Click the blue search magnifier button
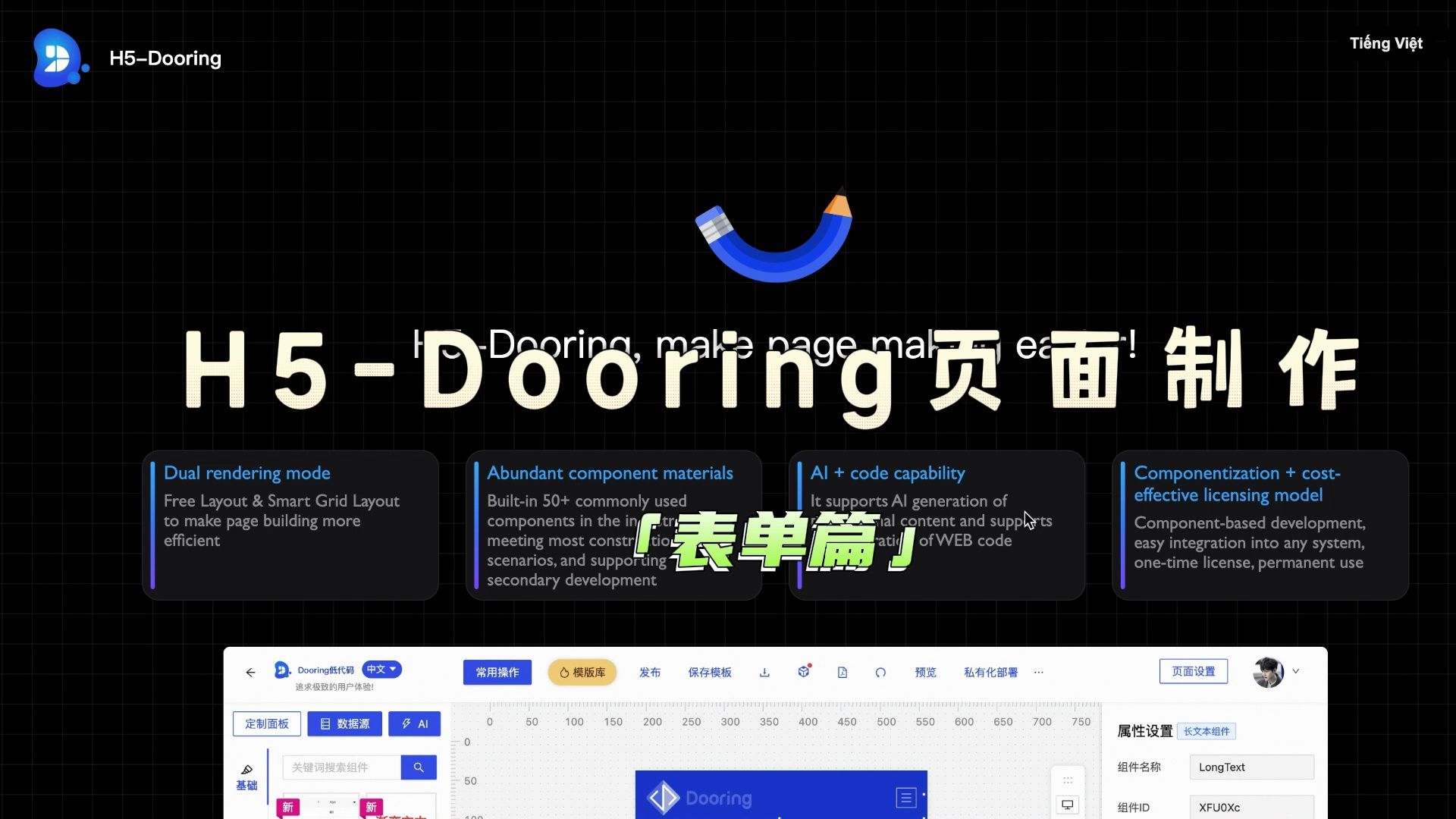Screen dimensions: 1456x819 coord(419,767)
